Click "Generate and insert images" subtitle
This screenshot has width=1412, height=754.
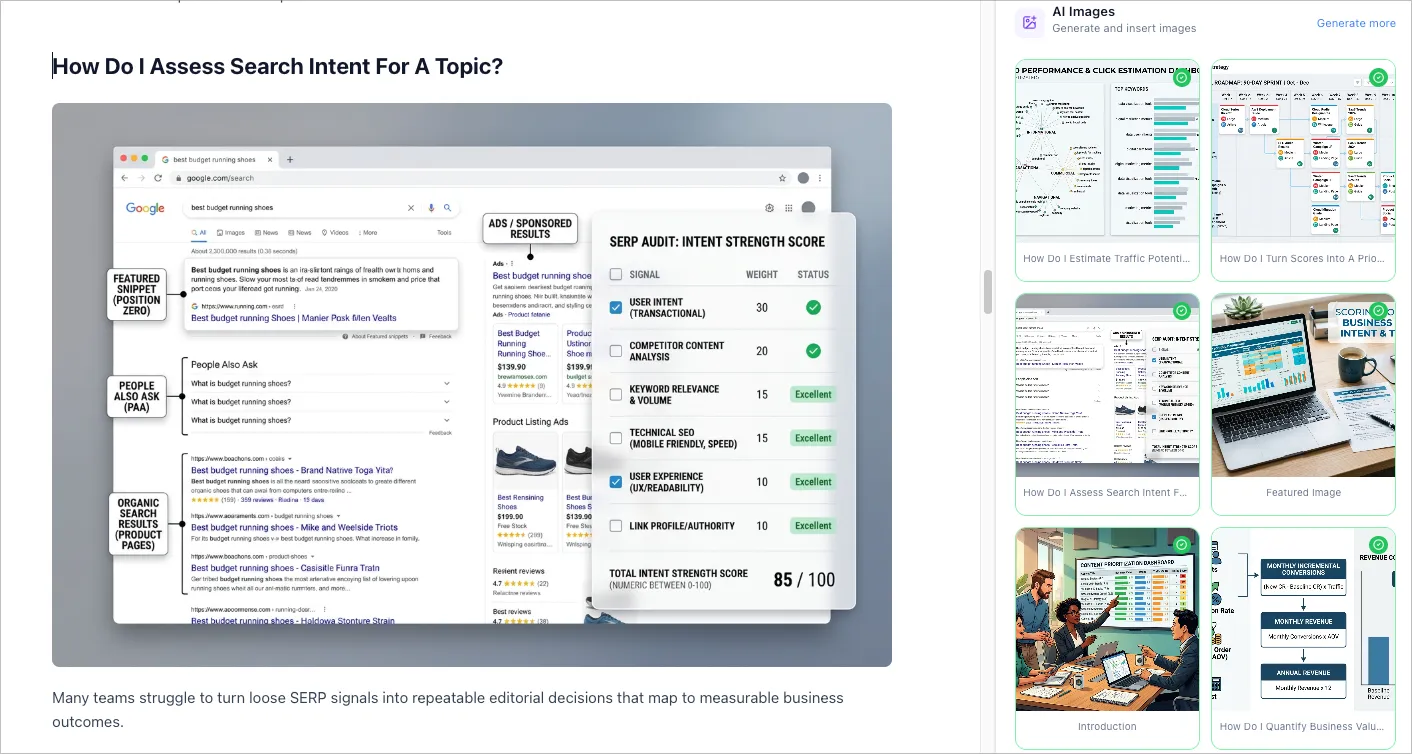[x=1124, y=28]
